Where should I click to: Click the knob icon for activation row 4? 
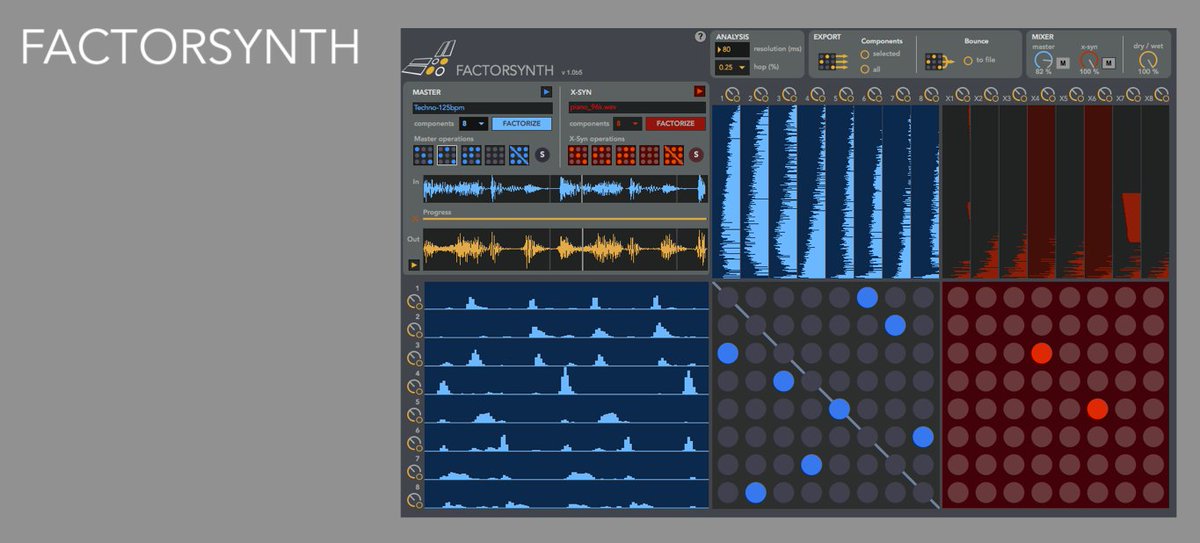[415, 386]
